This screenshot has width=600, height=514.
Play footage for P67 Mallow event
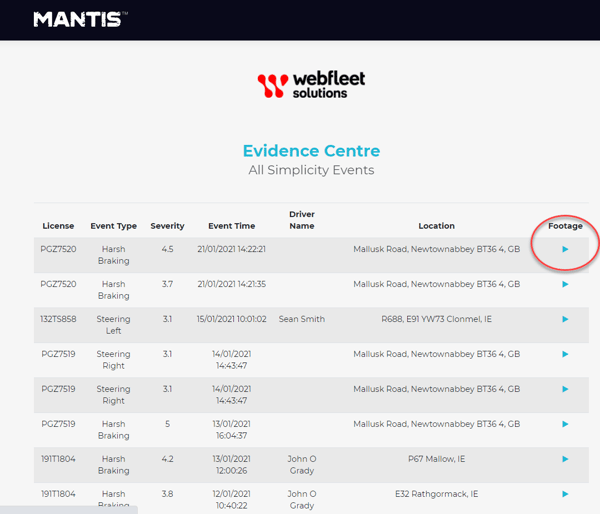[565, 459]
